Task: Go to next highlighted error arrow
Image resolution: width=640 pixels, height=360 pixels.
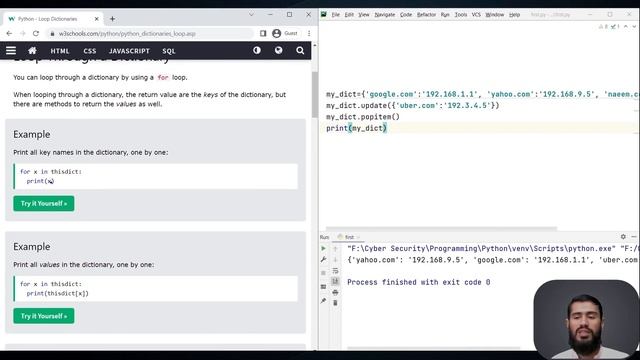Action: (x=634, y=27)
